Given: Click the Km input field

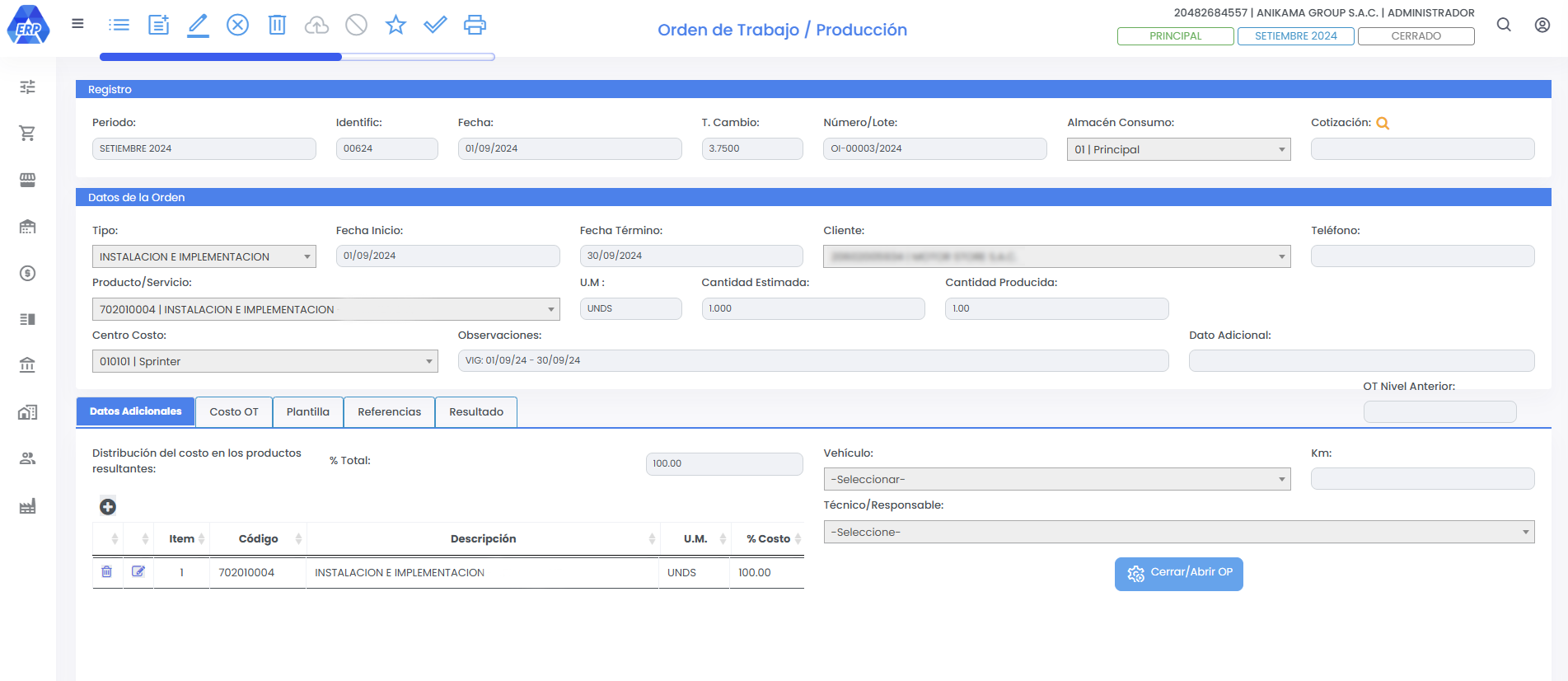Looking at the screenshot, I should click(1422, 478).
